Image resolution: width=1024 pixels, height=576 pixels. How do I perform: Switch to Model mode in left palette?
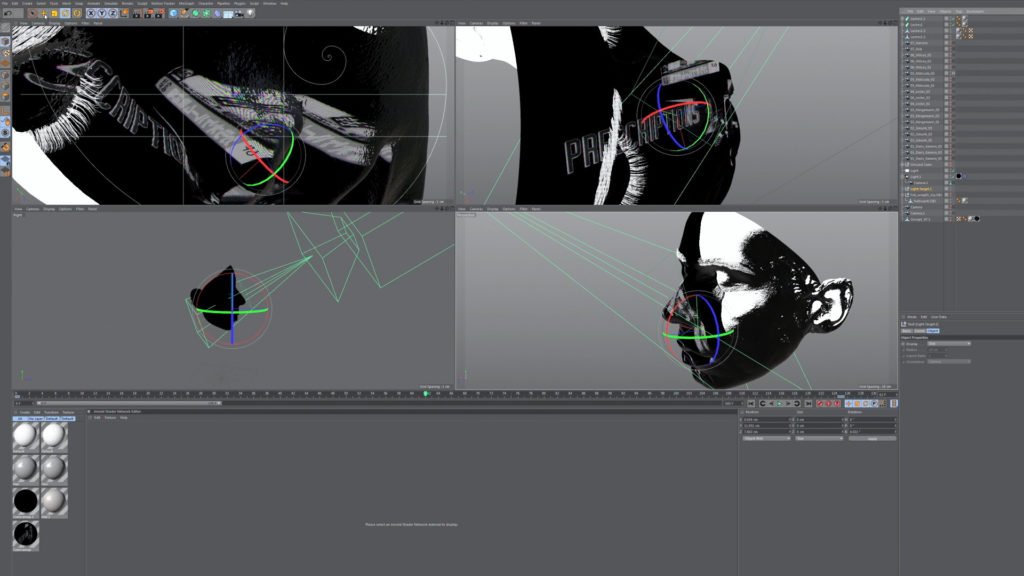(5, 41)
